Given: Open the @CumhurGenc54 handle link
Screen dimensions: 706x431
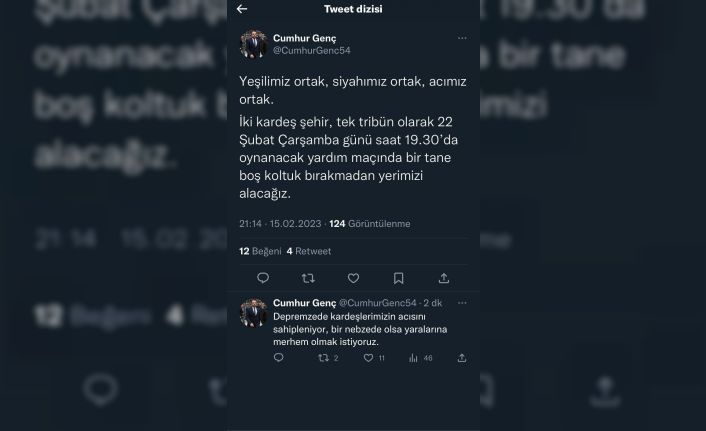Looking at the screenshot, I should coord(312,50).
